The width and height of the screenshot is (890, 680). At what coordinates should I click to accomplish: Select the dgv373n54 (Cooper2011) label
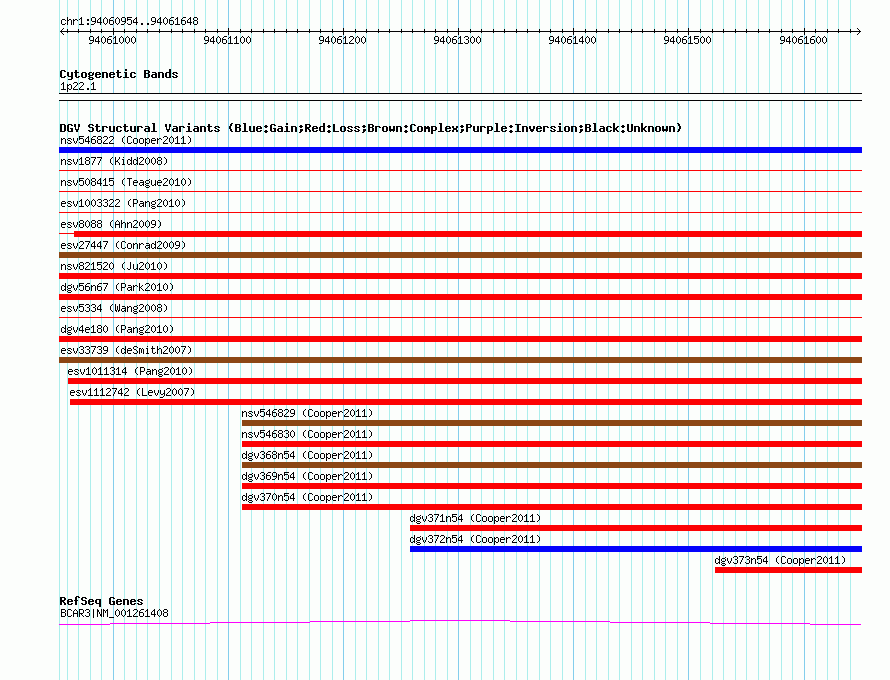780,560
